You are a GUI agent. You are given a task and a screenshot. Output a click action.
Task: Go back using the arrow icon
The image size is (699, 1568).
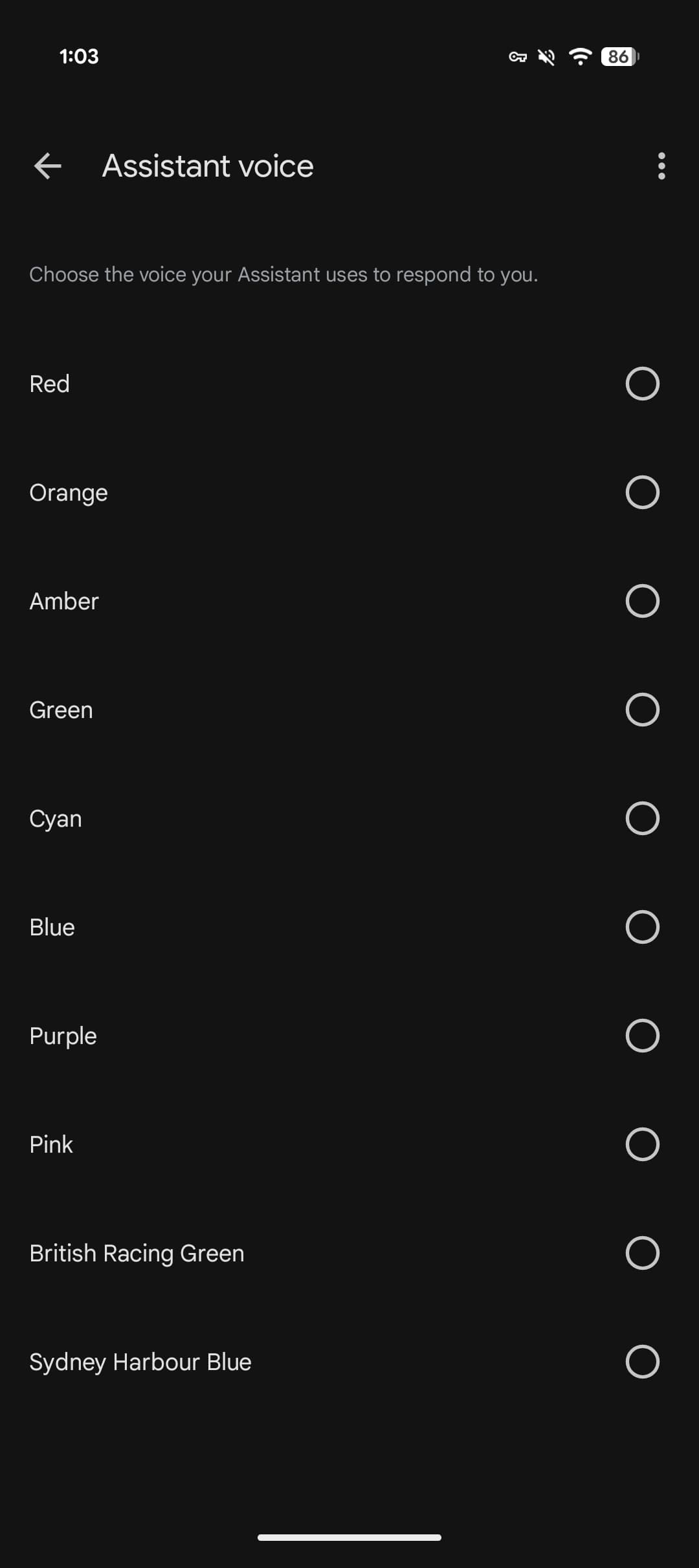(x=47, y=166)
